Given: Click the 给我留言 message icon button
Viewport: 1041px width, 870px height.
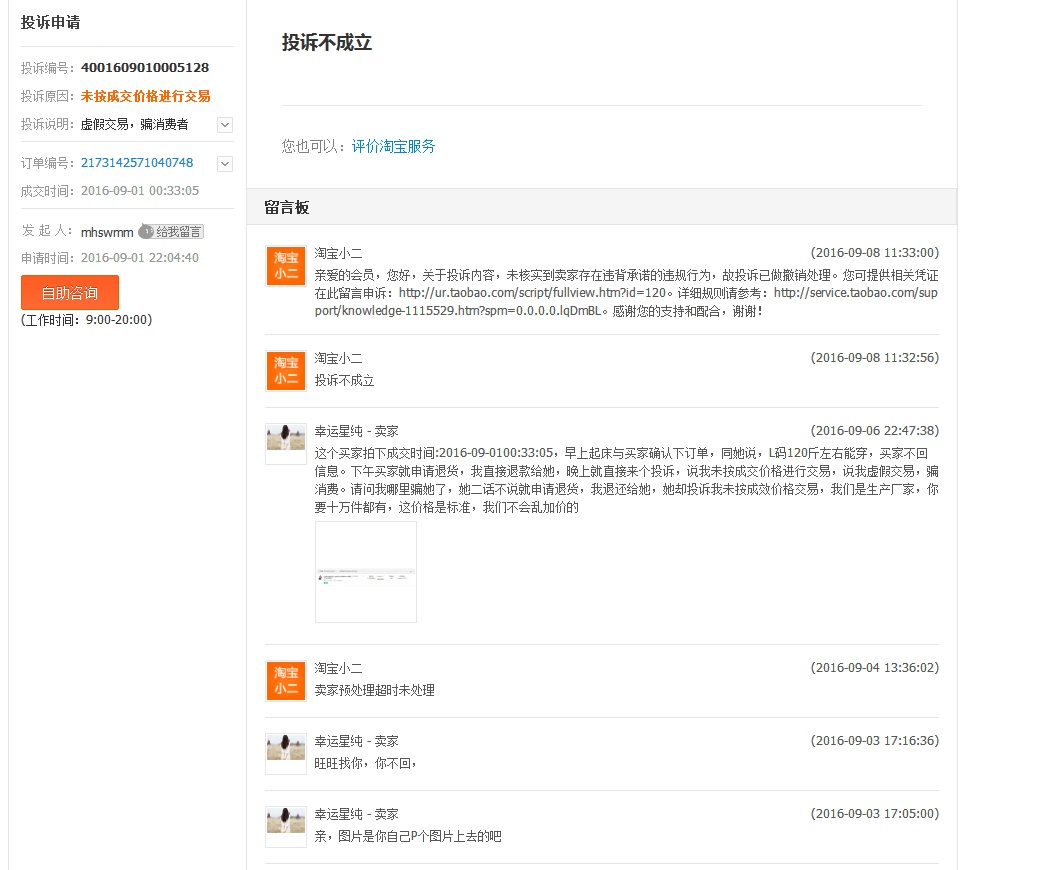Looking at the screenshot, I should pyautogui.click(x=171, y=232).
